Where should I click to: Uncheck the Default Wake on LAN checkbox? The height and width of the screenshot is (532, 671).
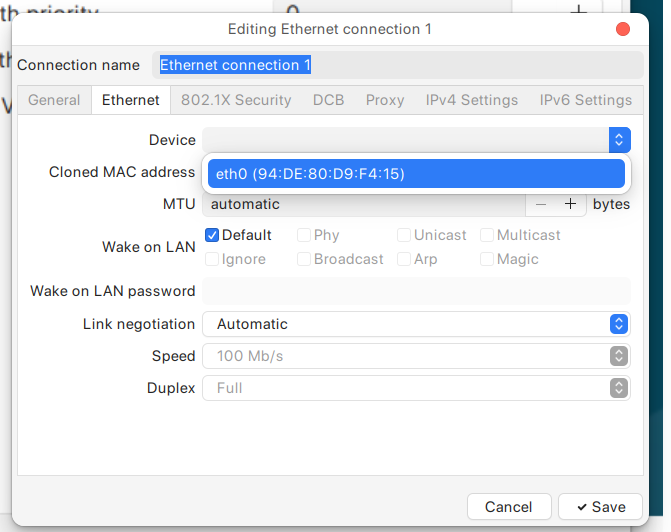tap(212, 235)
